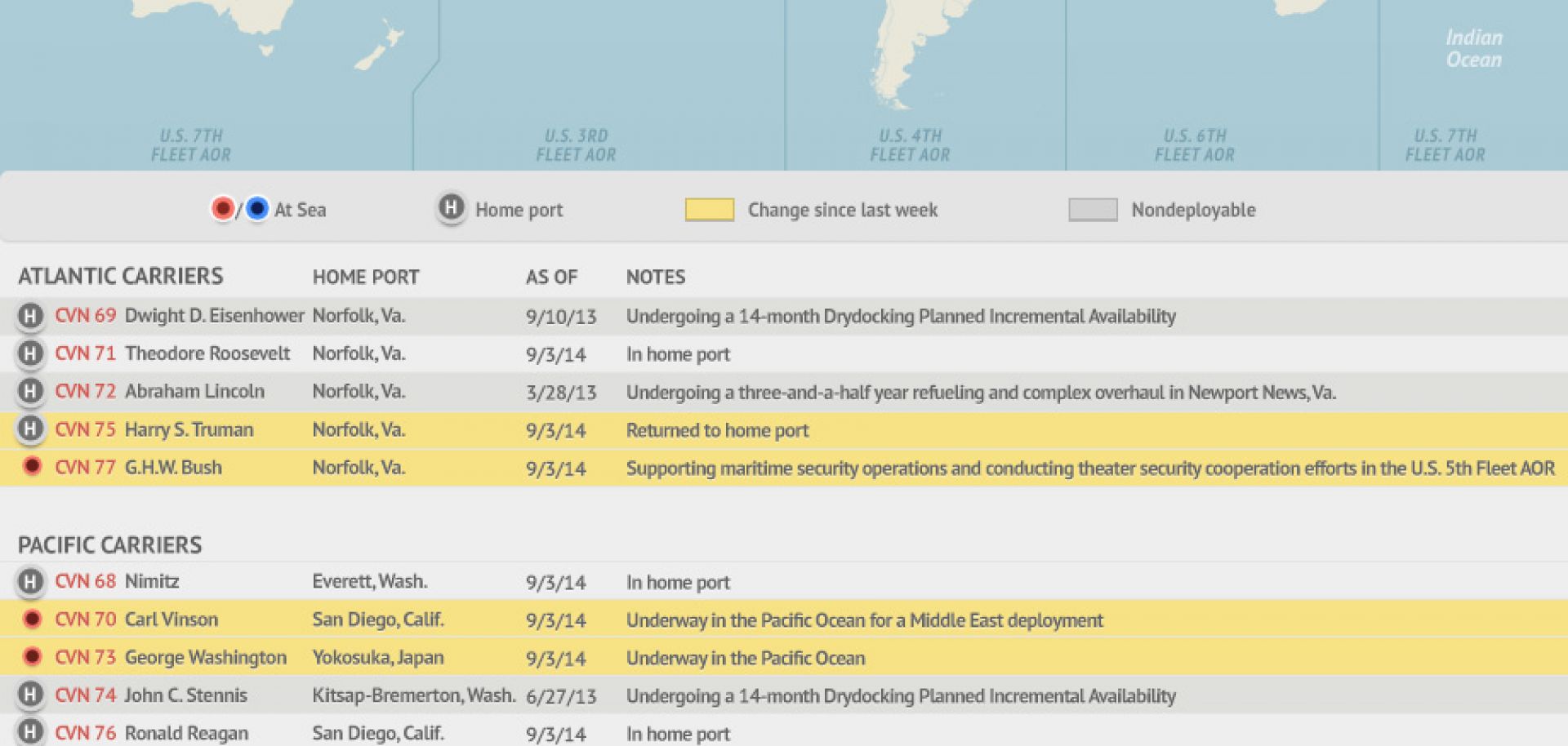Click the CVN 76 hull number
The height and width of the screenshot is (746, 1568).
pyautogui.click(x=86, y=733)
